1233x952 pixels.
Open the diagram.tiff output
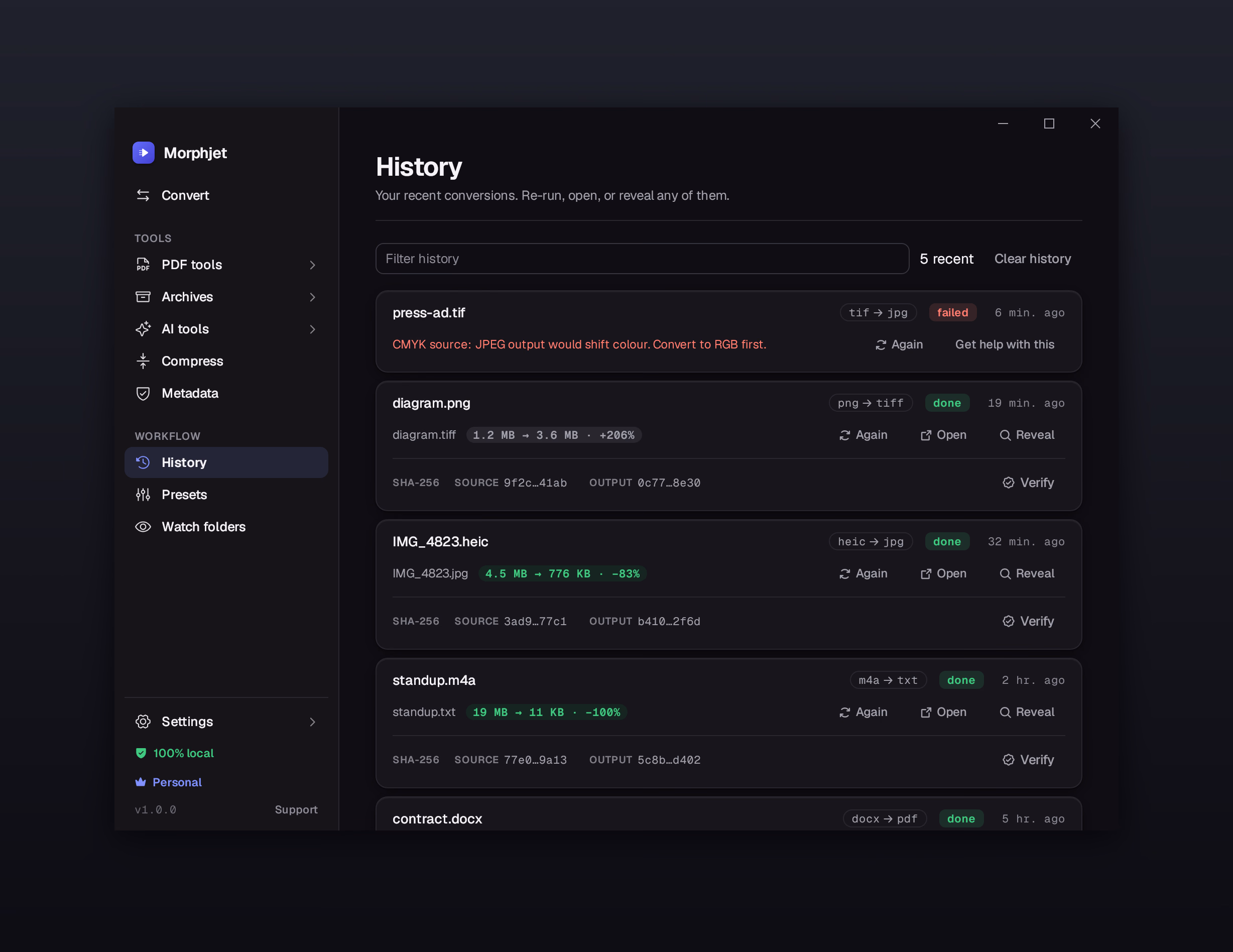pyautogui.click(x=943, y=435)
